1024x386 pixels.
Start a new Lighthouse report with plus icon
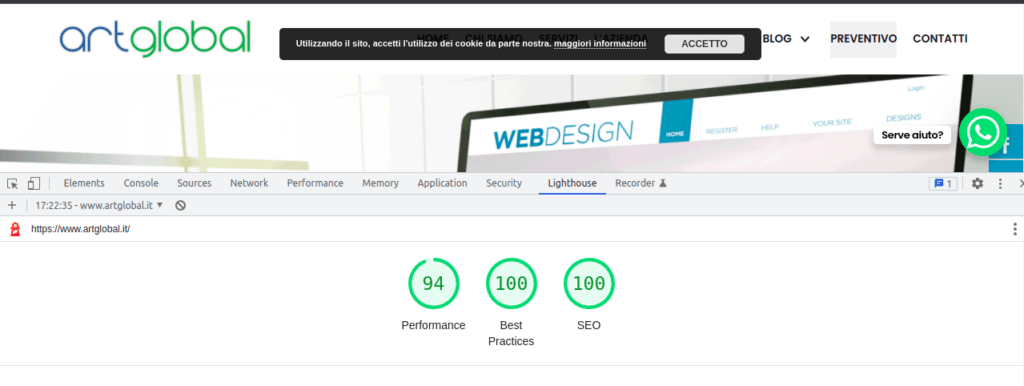[11, 205]
